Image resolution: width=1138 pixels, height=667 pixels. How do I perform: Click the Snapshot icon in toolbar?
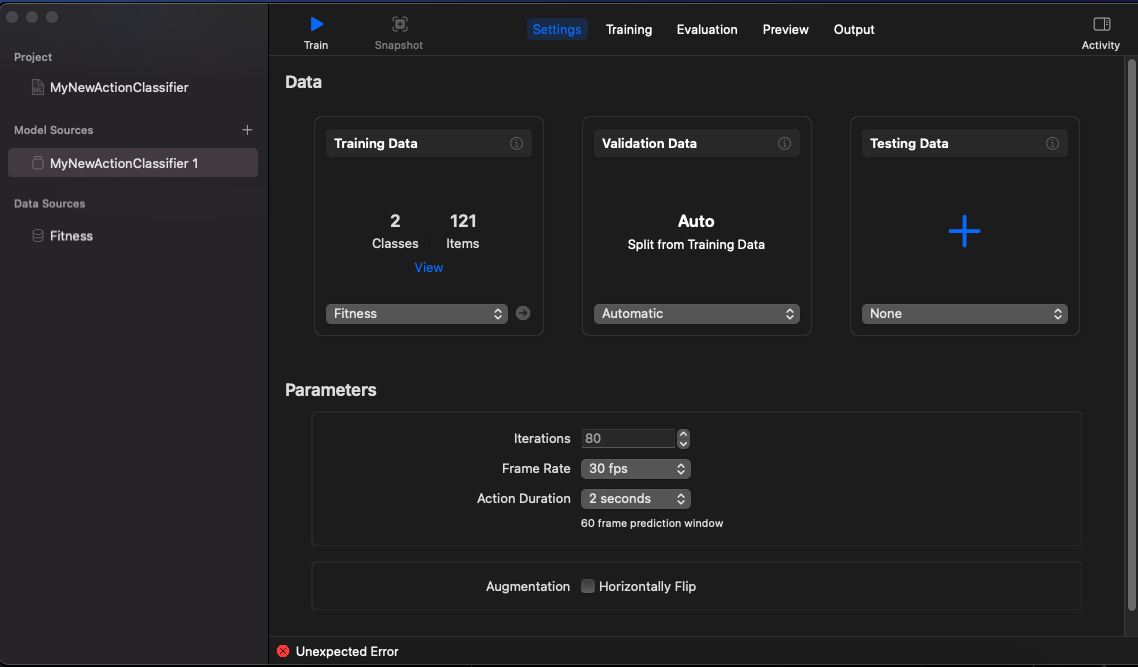click(x=399, y=24)
